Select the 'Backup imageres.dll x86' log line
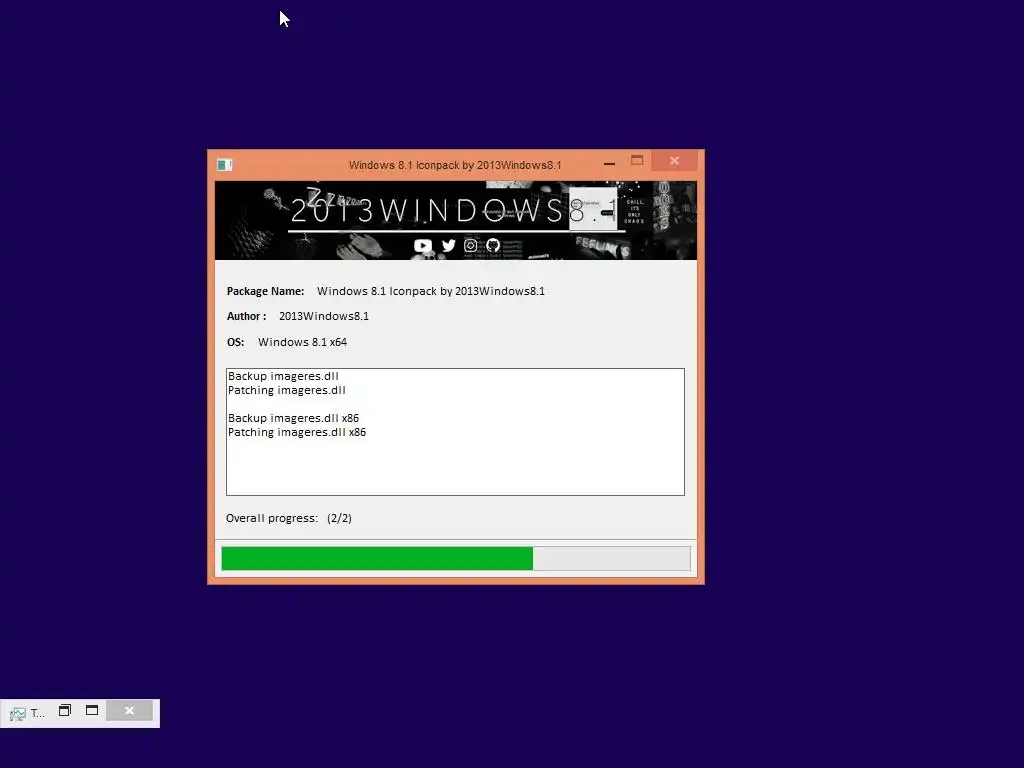1024x768 pixels. pyautogui.click(x=293, y=418)
